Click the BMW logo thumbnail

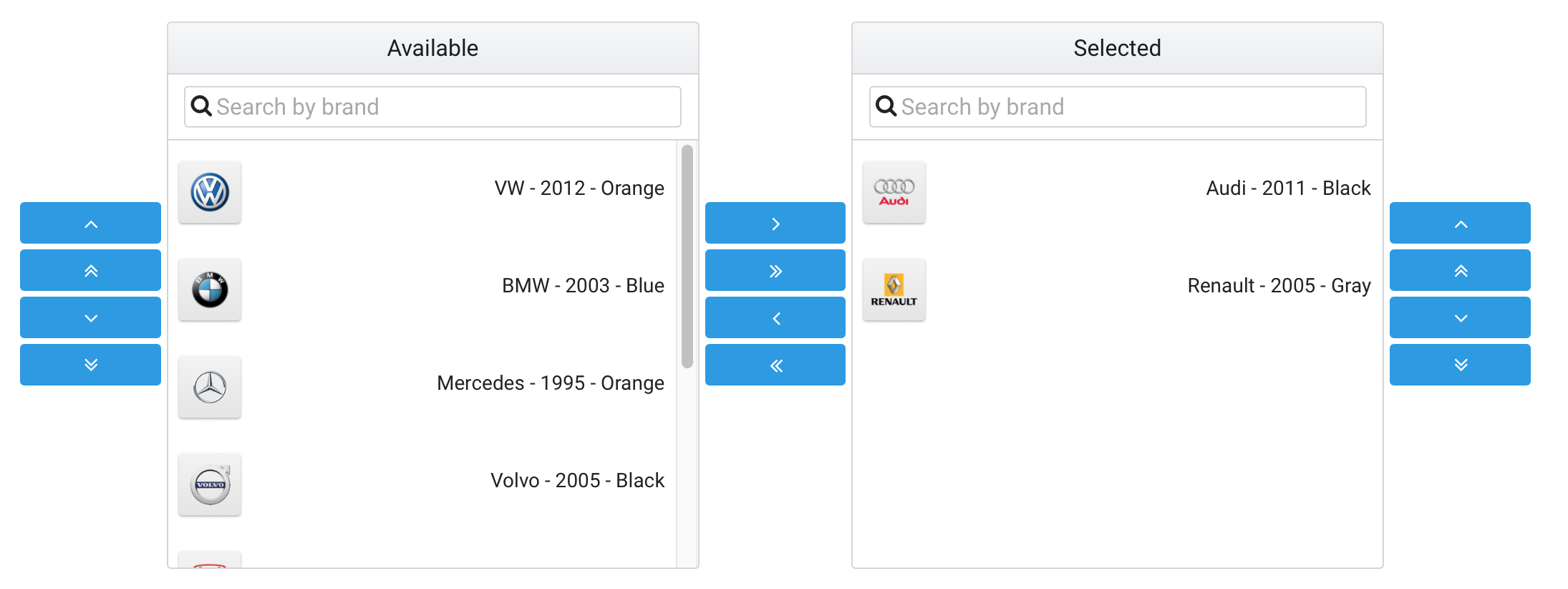pos(210,289)
